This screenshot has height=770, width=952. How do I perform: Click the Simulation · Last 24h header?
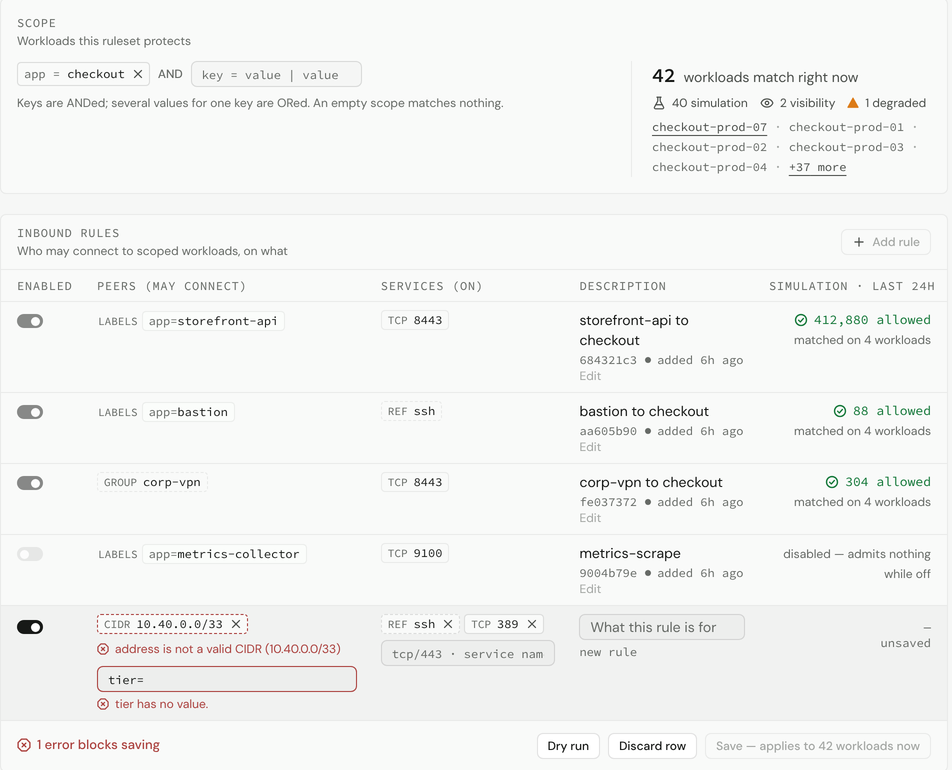point(852,287)
